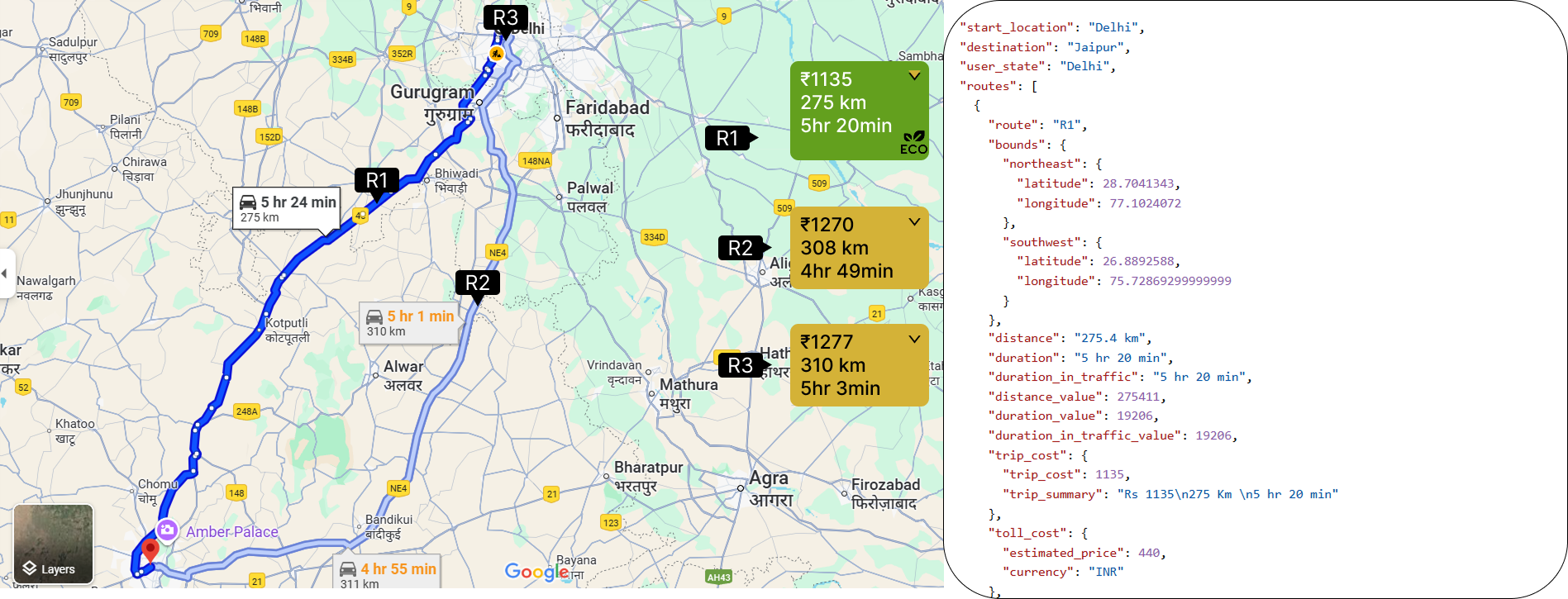
Task: Click the Google logo on the map
Action: click(x=536, y=572)
